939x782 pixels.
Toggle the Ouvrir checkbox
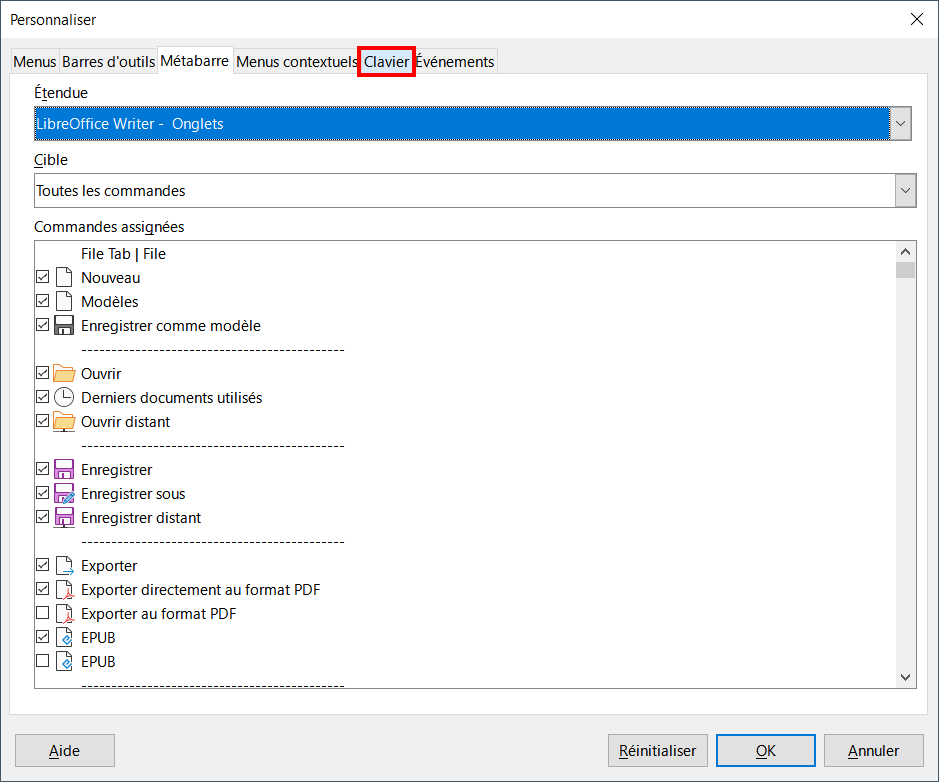pos(43,372)
